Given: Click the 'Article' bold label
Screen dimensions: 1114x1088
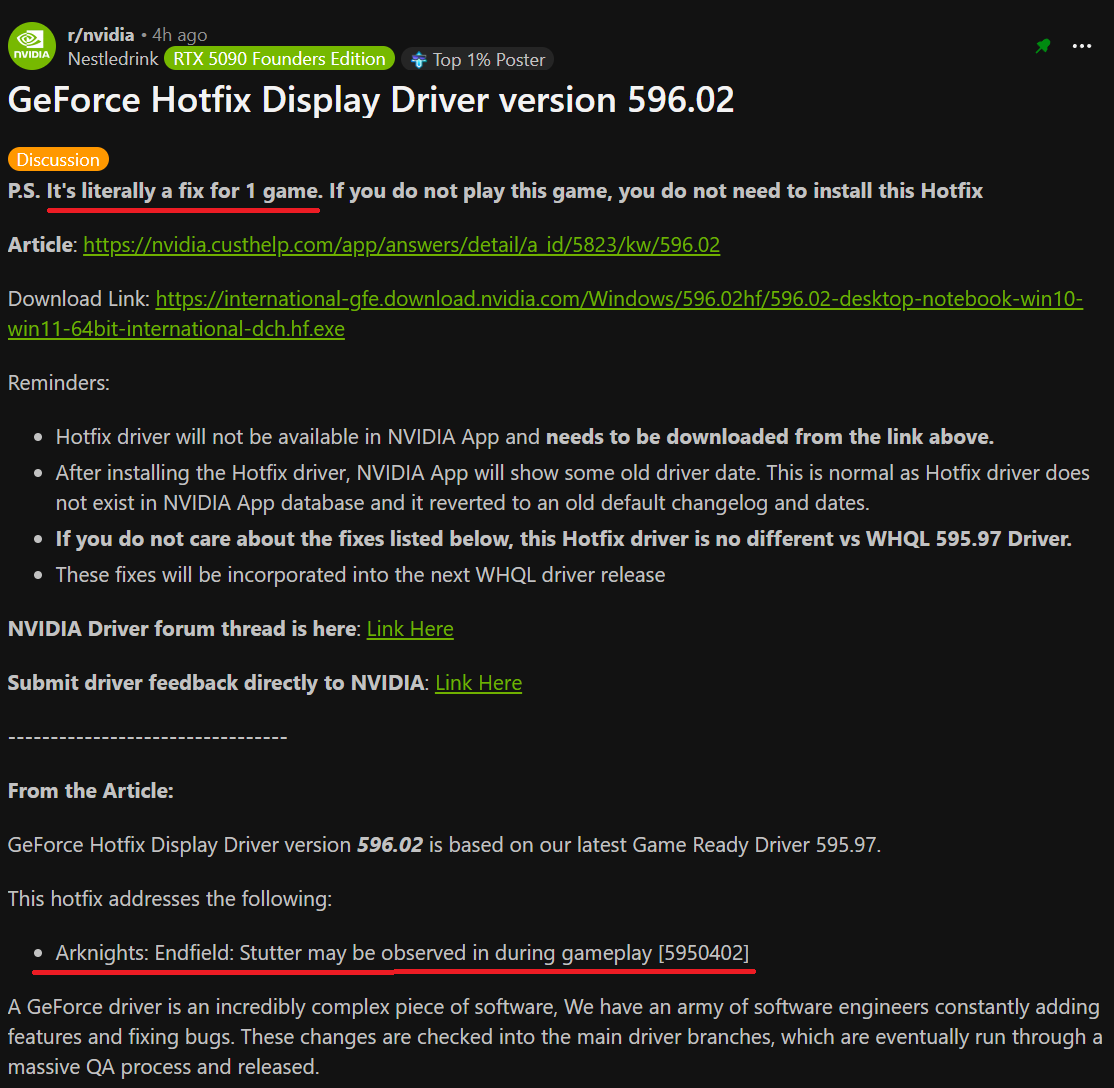Looking at the screenshot, I should [x=40, y=244].
